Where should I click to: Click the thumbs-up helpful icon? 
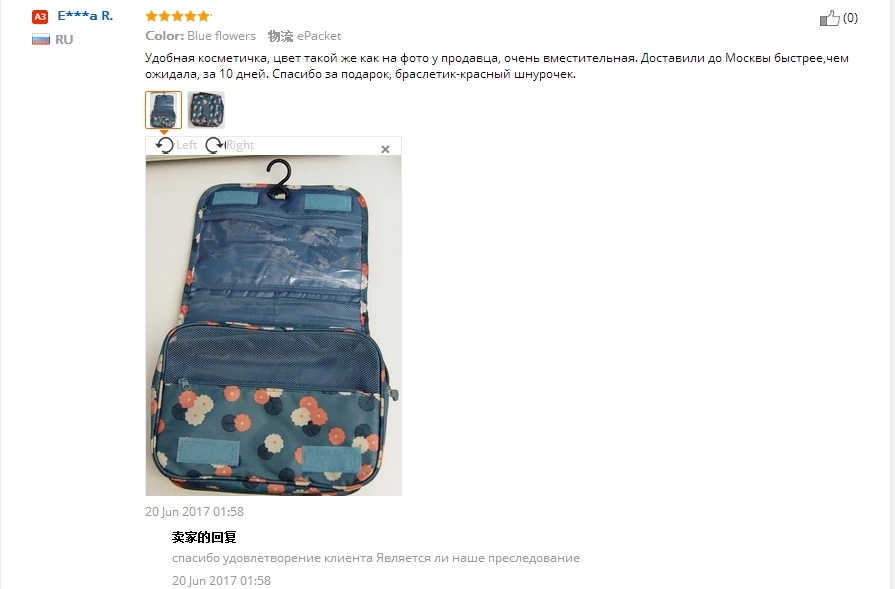[829, 18]
